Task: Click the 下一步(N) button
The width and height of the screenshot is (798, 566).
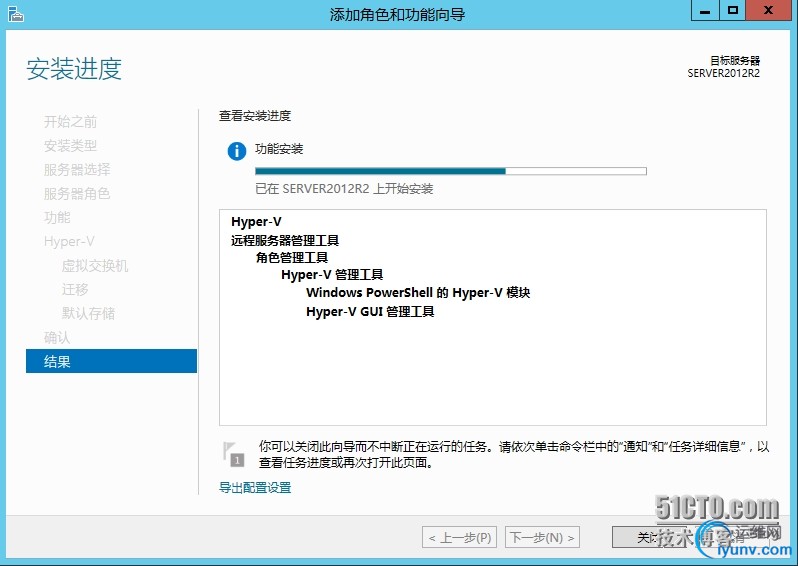Action: [x=542, y=537]
